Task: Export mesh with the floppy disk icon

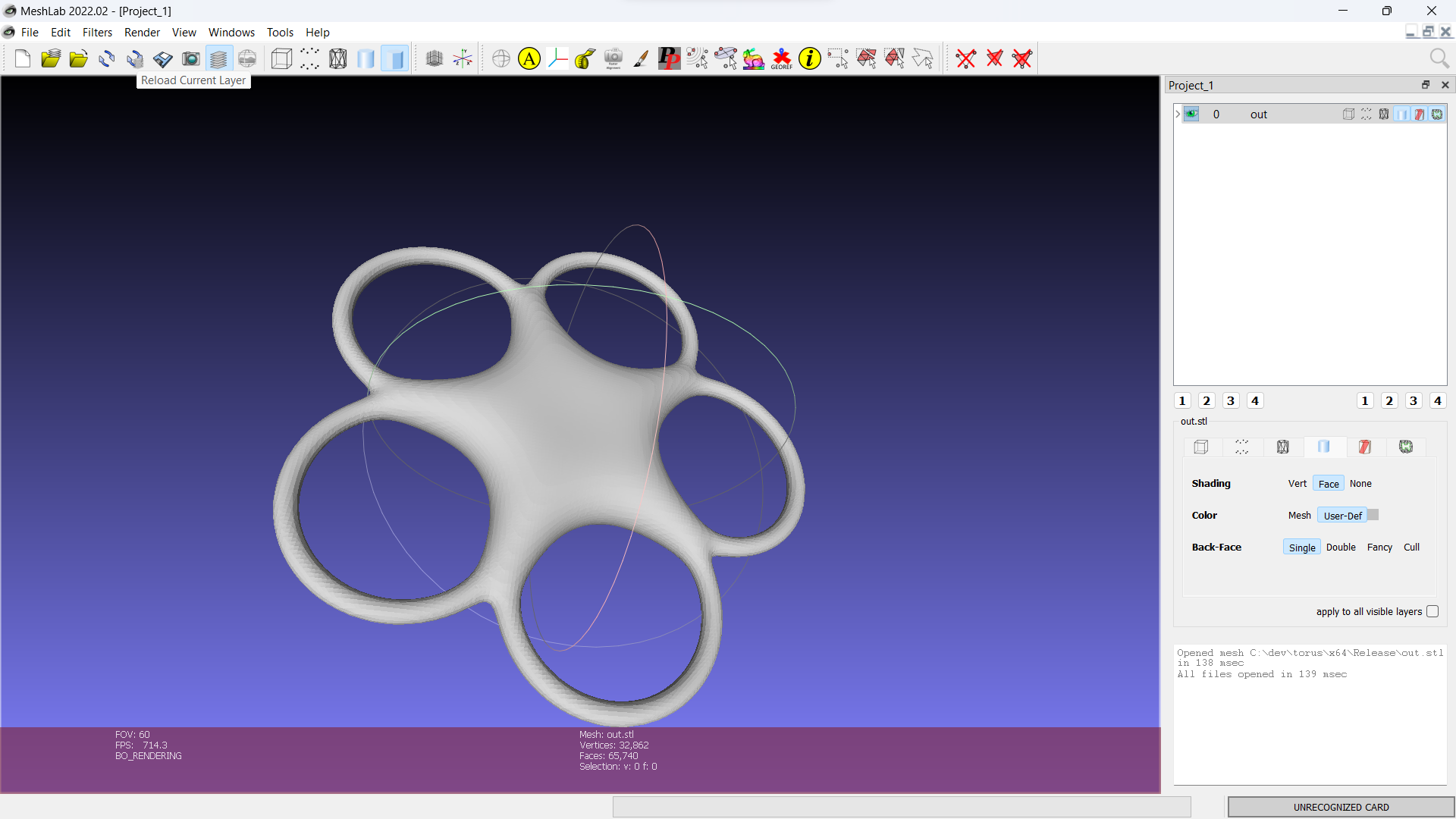Action: click(163, 58)
